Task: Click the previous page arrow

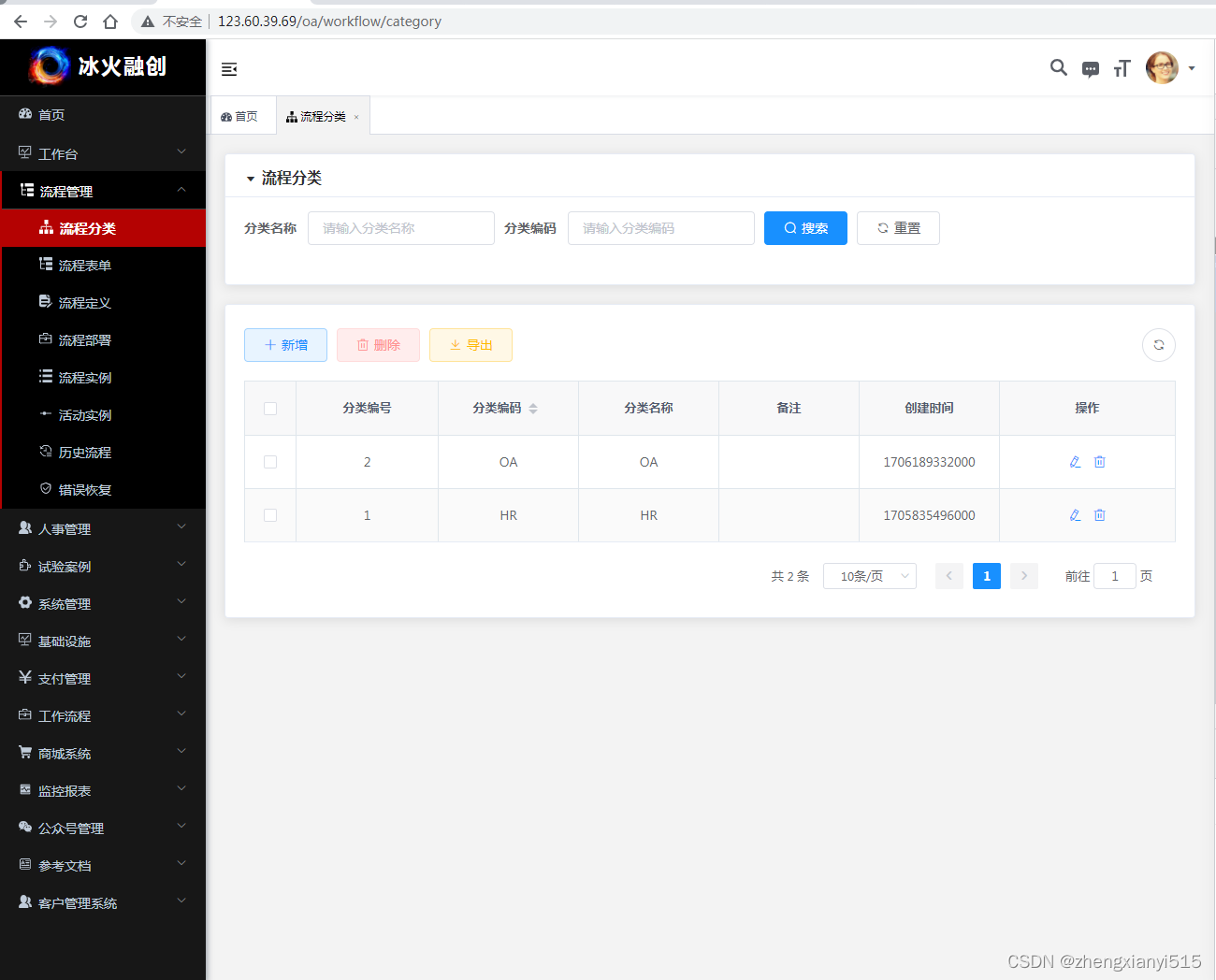Action: click(949, 576)
